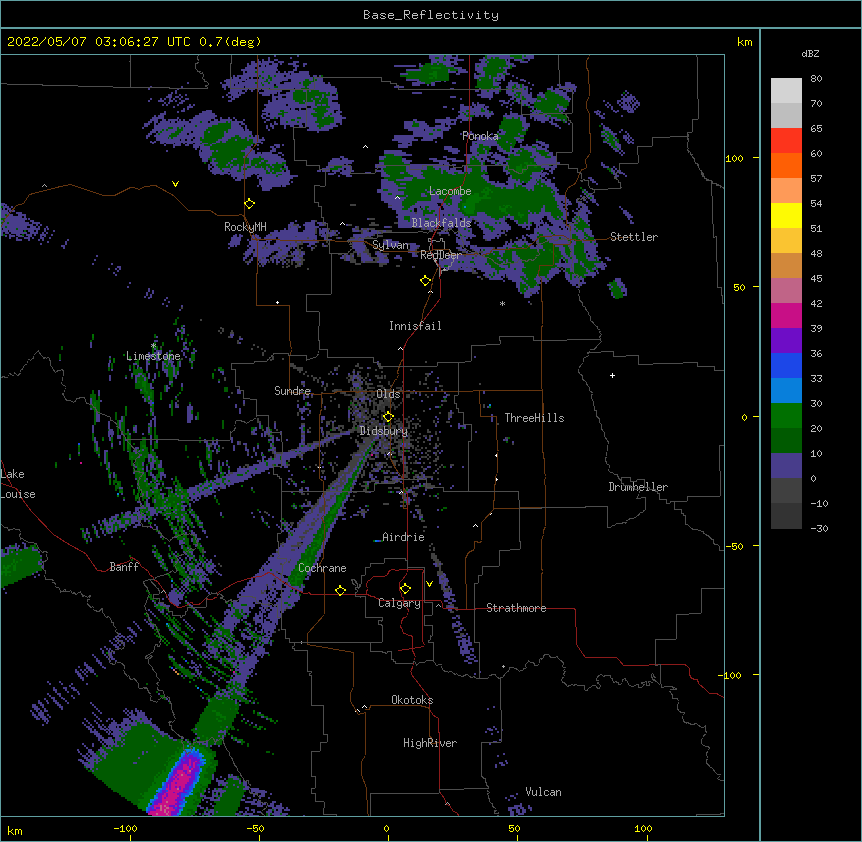Image resolution: width=862 pixels, height=842 pixels.
Task: Click the Okotoks town label
Action: click(x=412, y=700)
